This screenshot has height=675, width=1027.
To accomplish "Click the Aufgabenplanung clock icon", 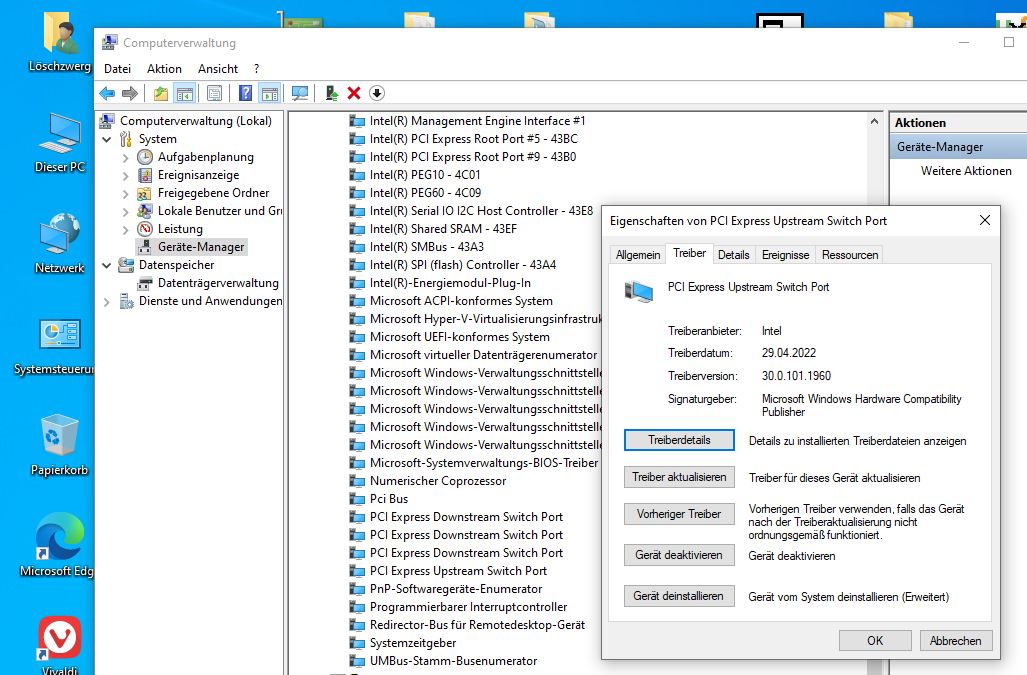I will [x=145, y=157].
